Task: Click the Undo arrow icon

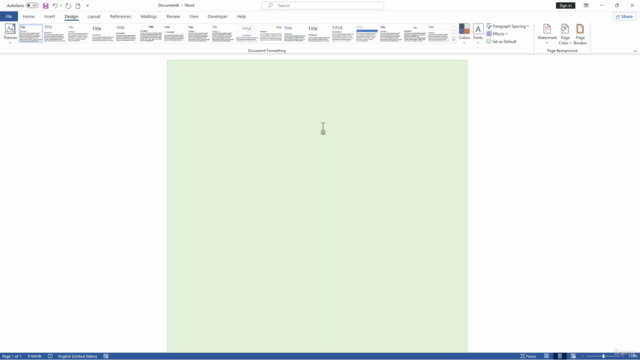Action: point(55,6)
